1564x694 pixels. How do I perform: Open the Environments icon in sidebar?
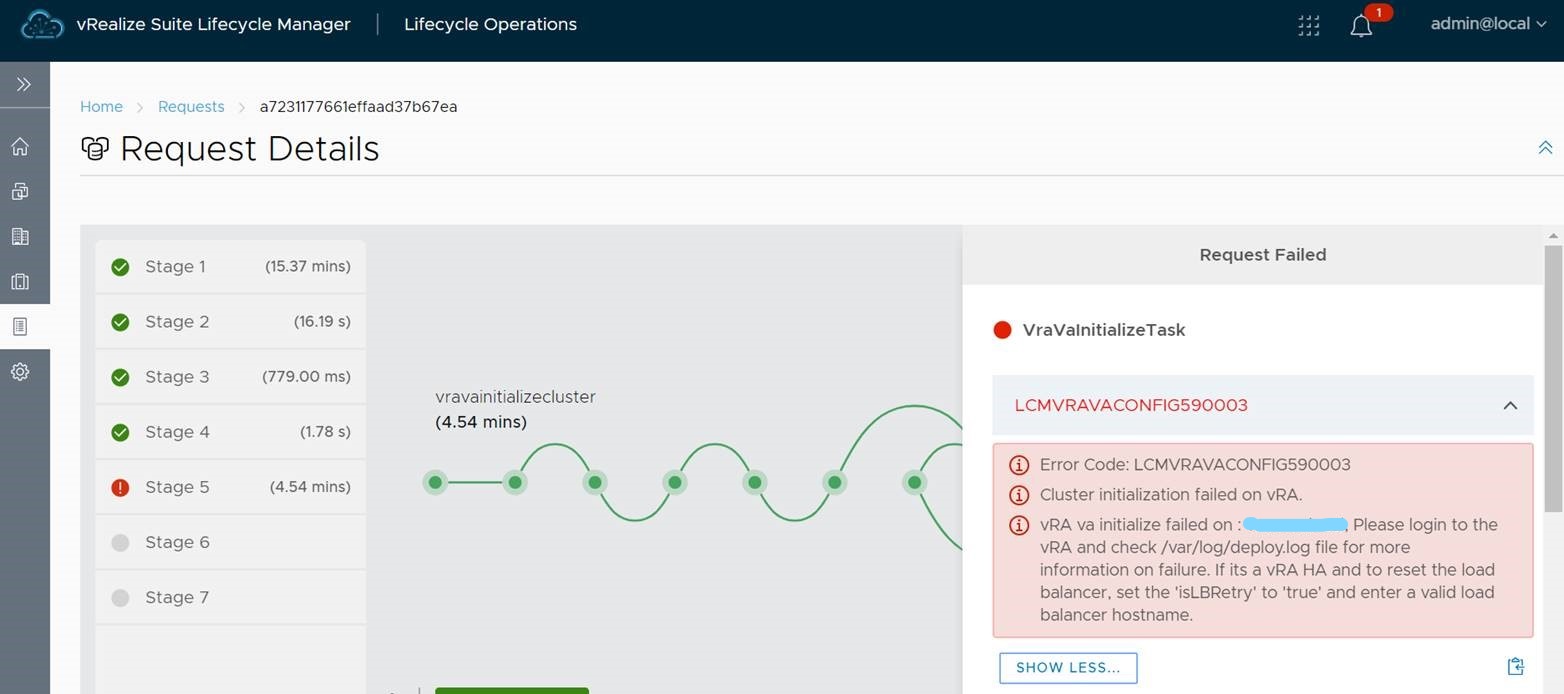click(x=20, y=192)
